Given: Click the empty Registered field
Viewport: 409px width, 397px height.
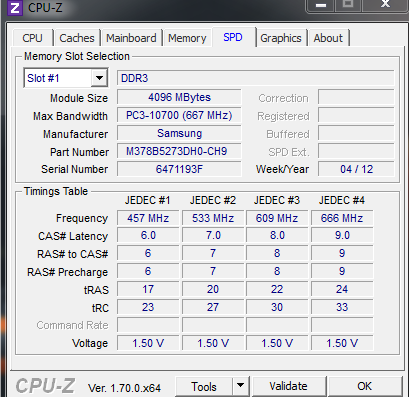Looking at the screenshot, I should pyautogui.click(x=356, y=115).
